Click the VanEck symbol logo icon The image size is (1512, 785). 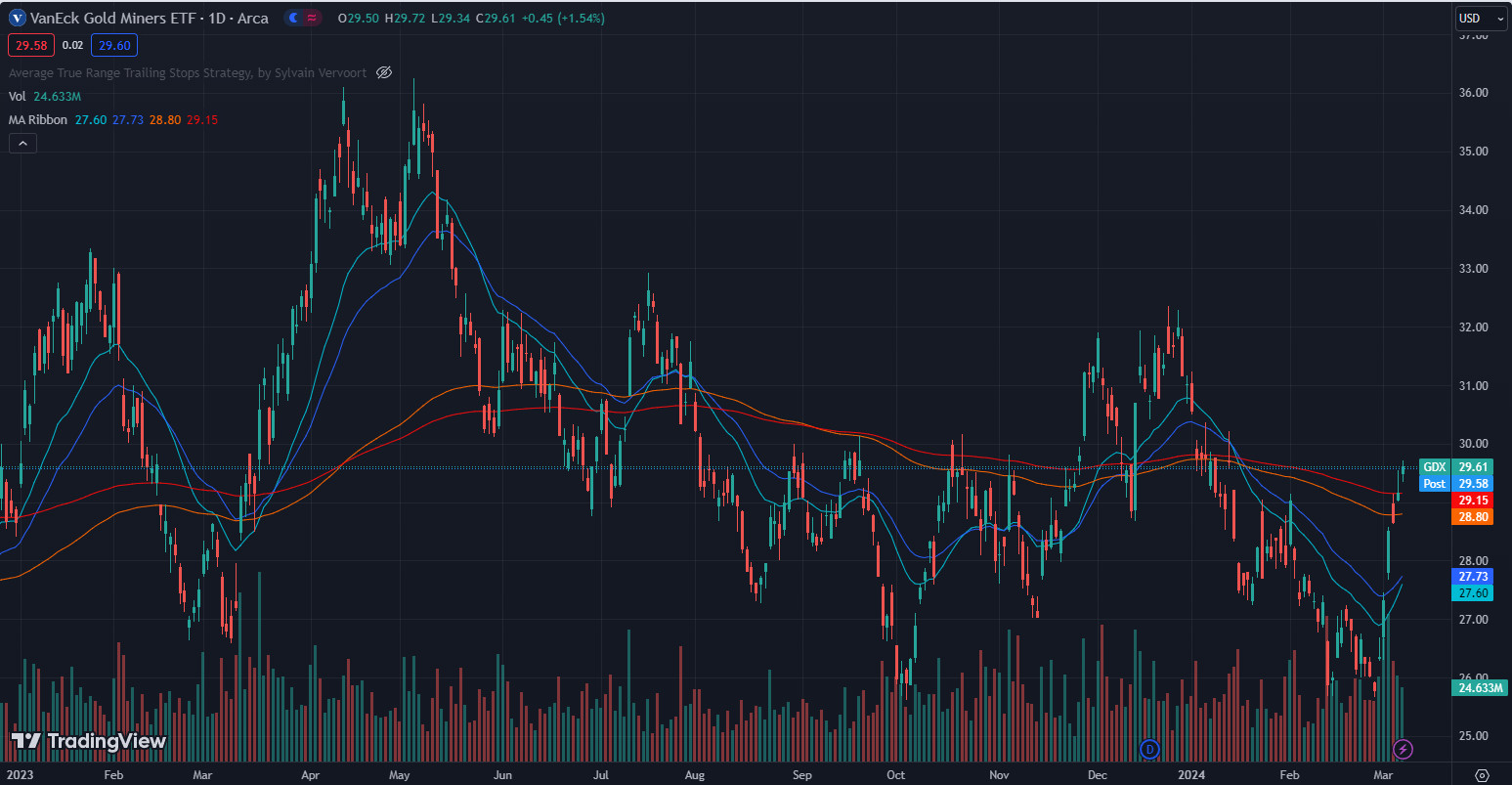coord(18,18)
